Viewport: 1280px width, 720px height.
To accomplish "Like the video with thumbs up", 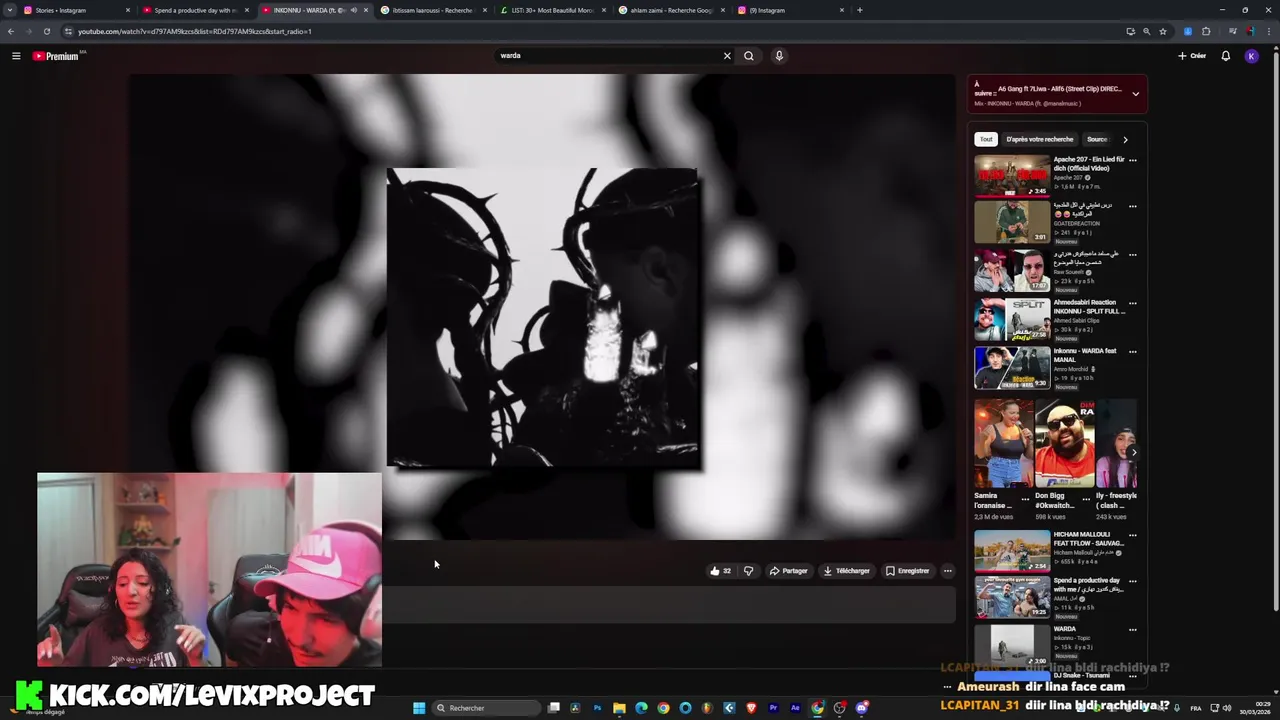I will coord(720,571).
